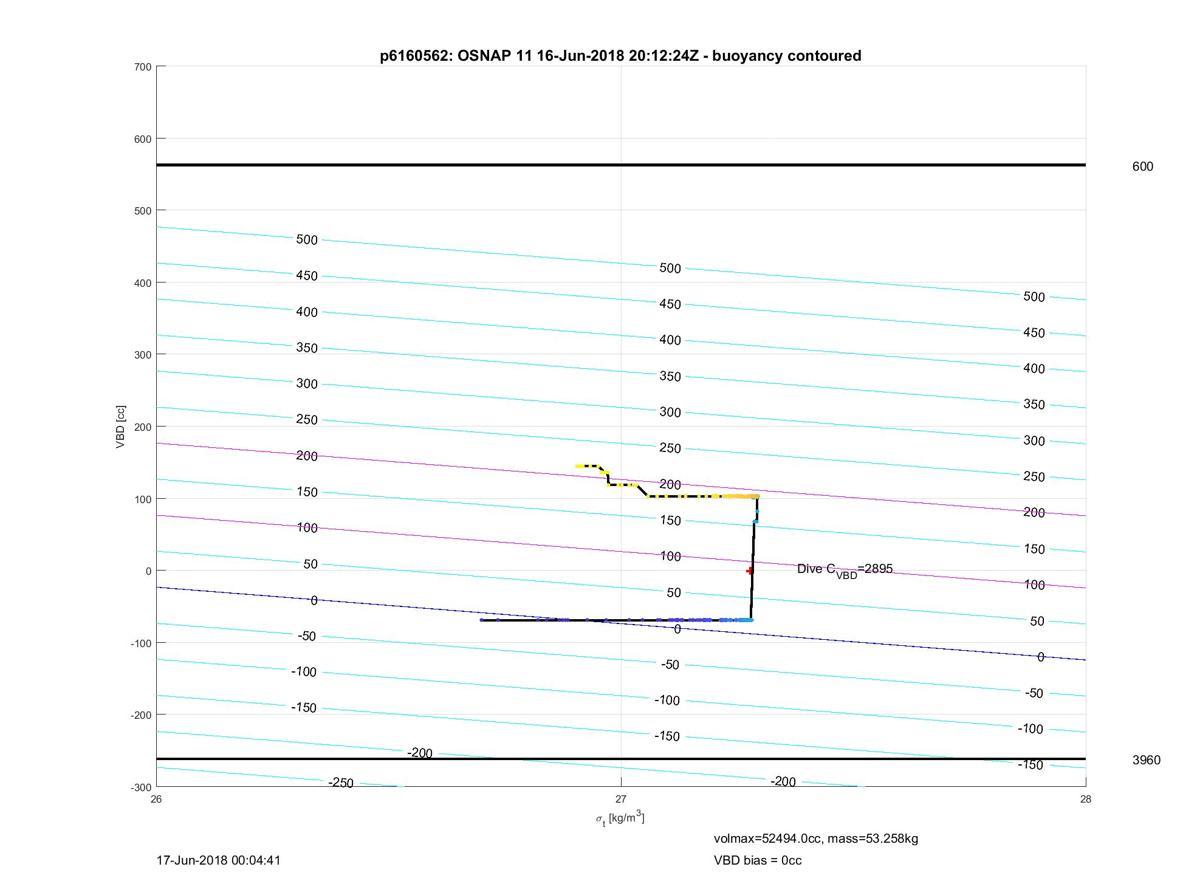Click the x-axis tick label '26'
1200x885 pixels.
(157, 799)
